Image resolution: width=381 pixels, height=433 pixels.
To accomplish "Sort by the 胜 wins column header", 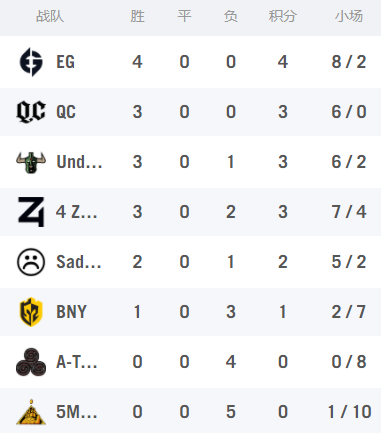I will (x=138, y=16).
